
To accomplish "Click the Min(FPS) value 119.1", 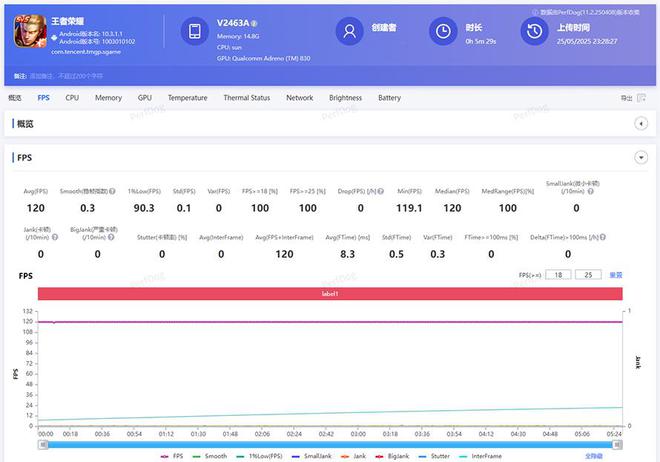I will [409, 208].
